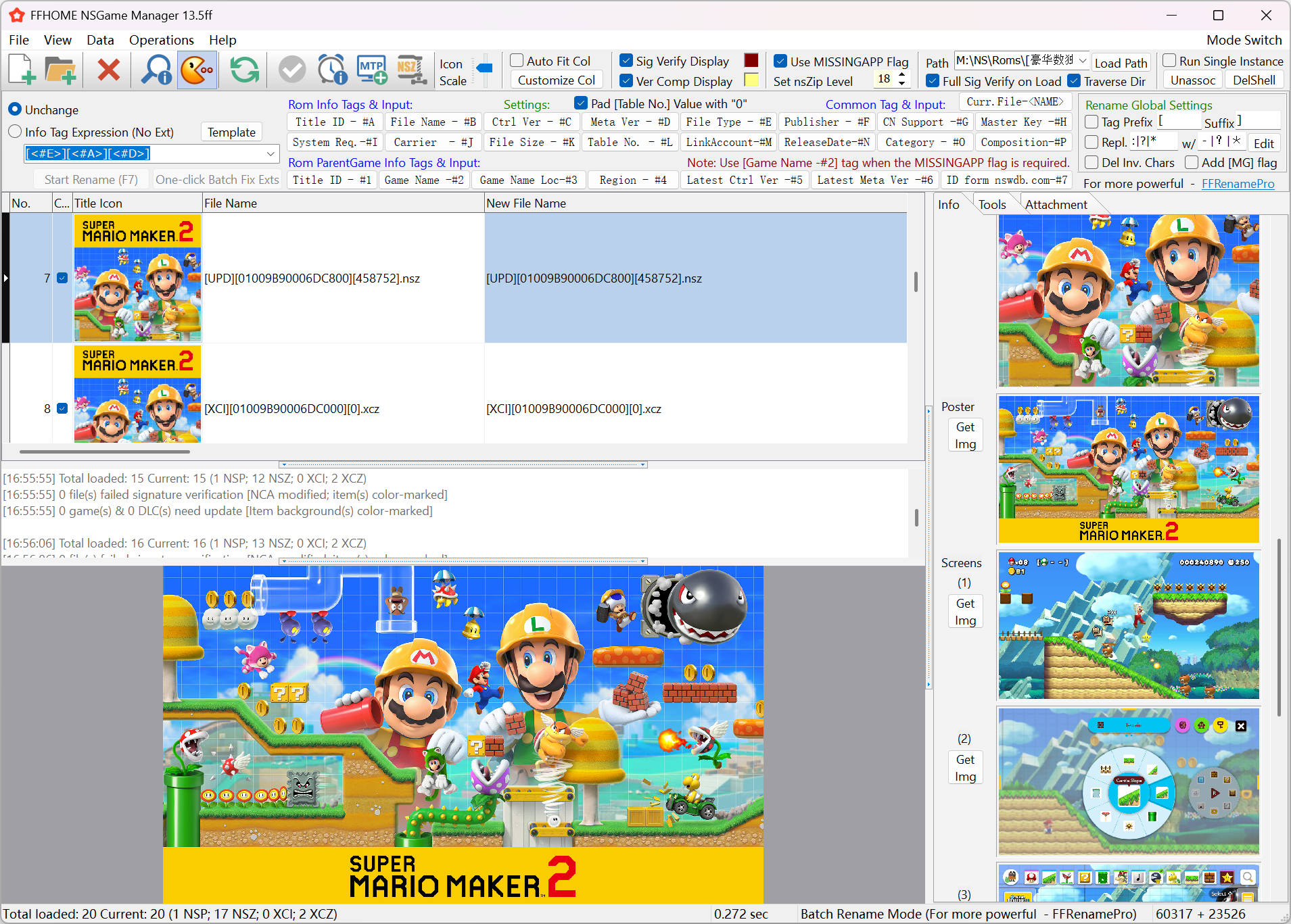The height and width of the screenshot is (924, 1291).
Task: Select the [XCI][01009B90006DC000][0].xcz file name
Action: tap(291, 408)
